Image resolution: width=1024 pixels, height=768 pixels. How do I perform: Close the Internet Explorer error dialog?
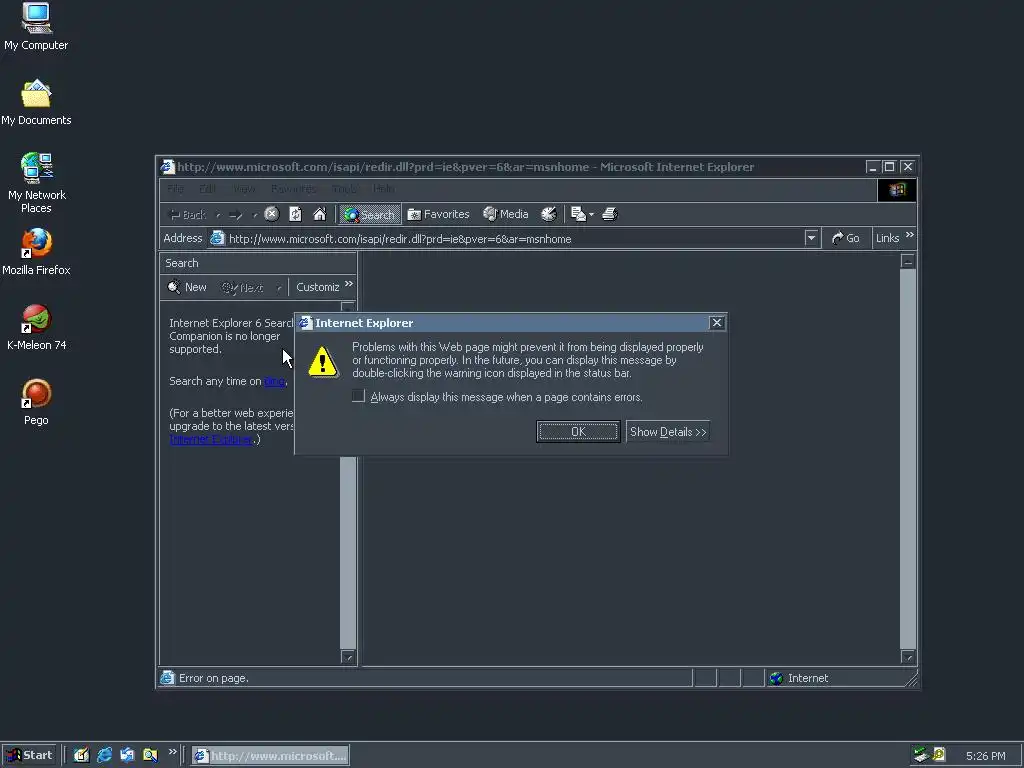(716, 323)
